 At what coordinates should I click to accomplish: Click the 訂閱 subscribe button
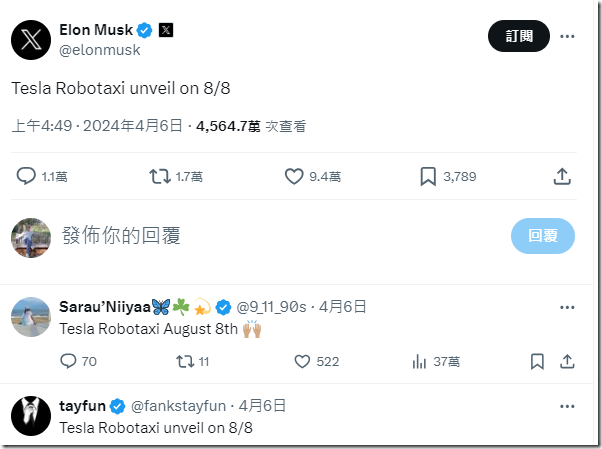pyautogui.click(x=518, y=36)
